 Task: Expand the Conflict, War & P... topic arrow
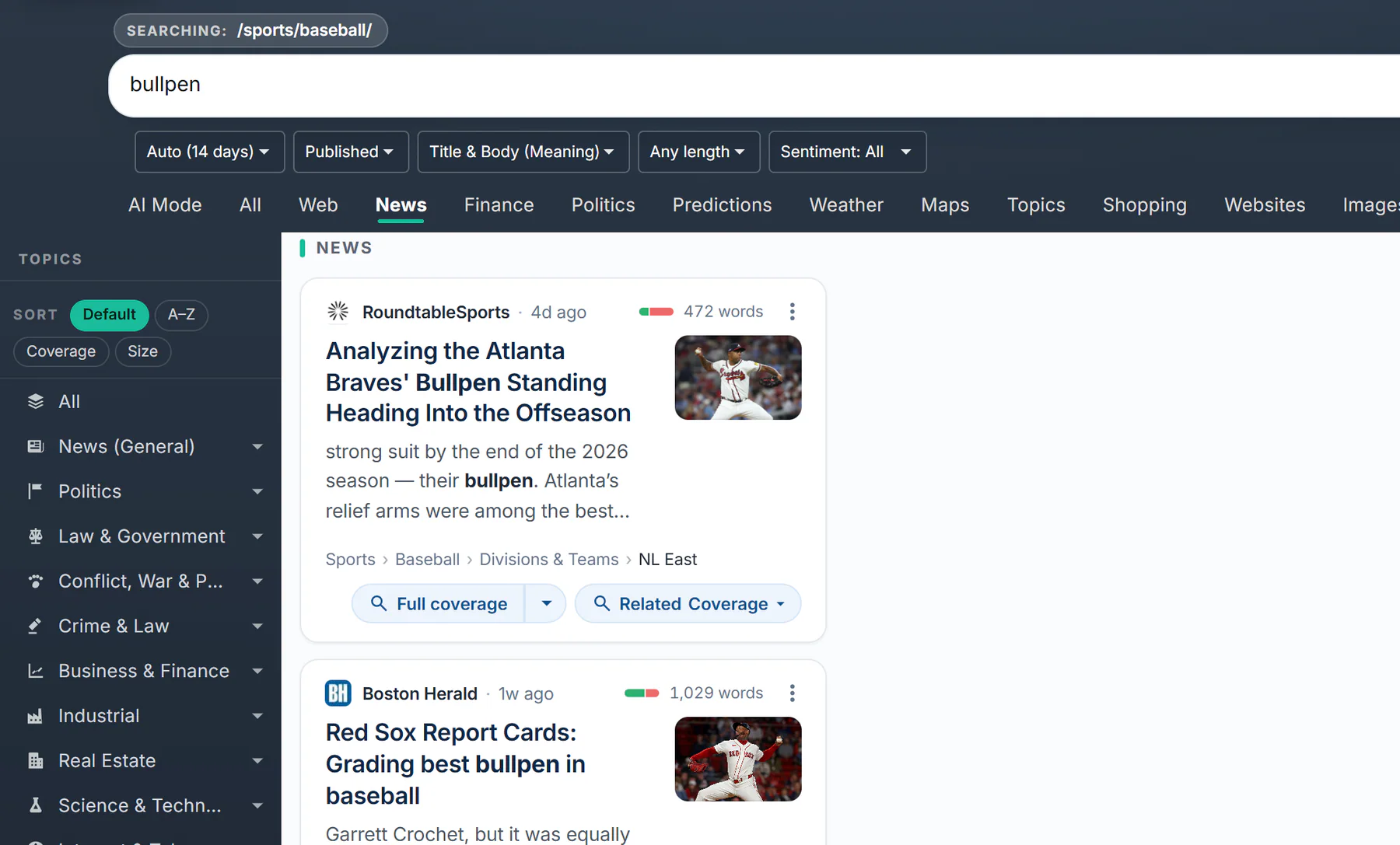pyautogui.click(x=257, y=581)
